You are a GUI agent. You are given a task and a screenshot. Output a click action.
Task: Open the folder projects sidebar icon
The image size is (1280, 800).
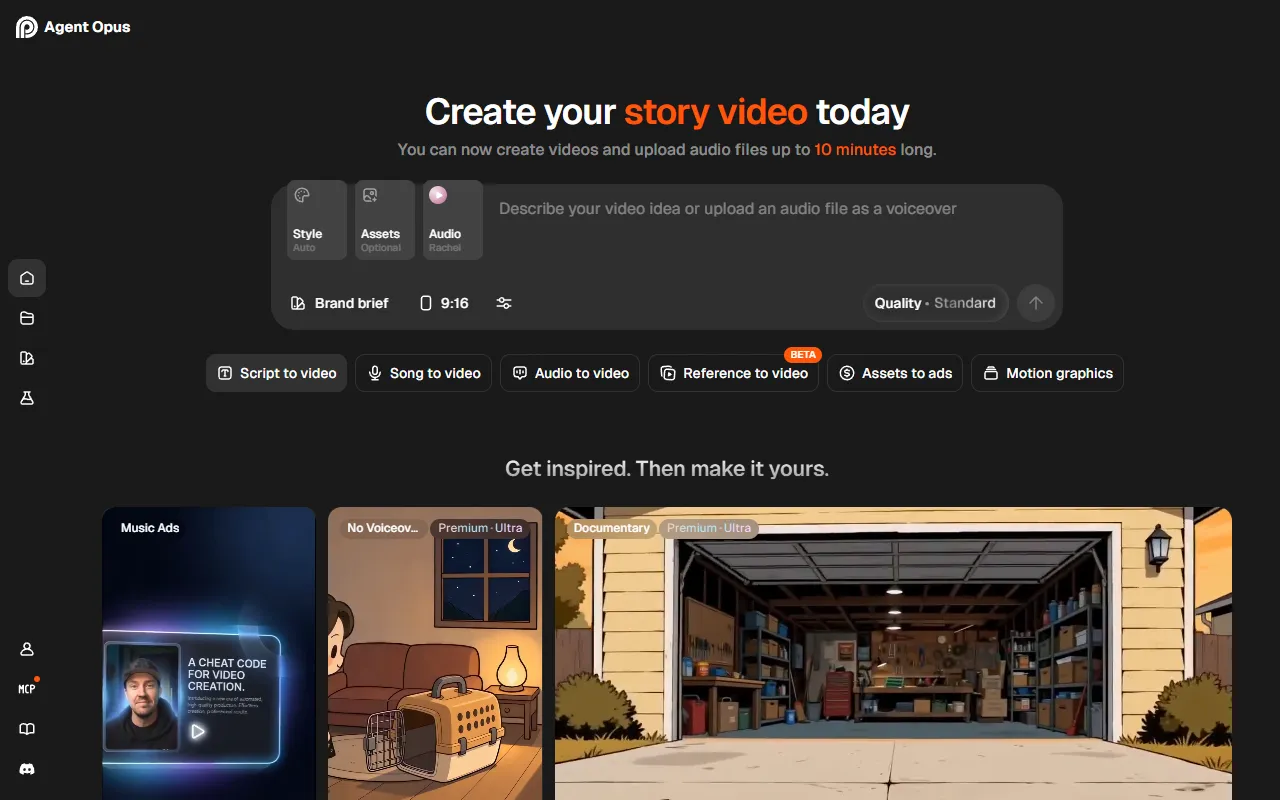point(27,318)
